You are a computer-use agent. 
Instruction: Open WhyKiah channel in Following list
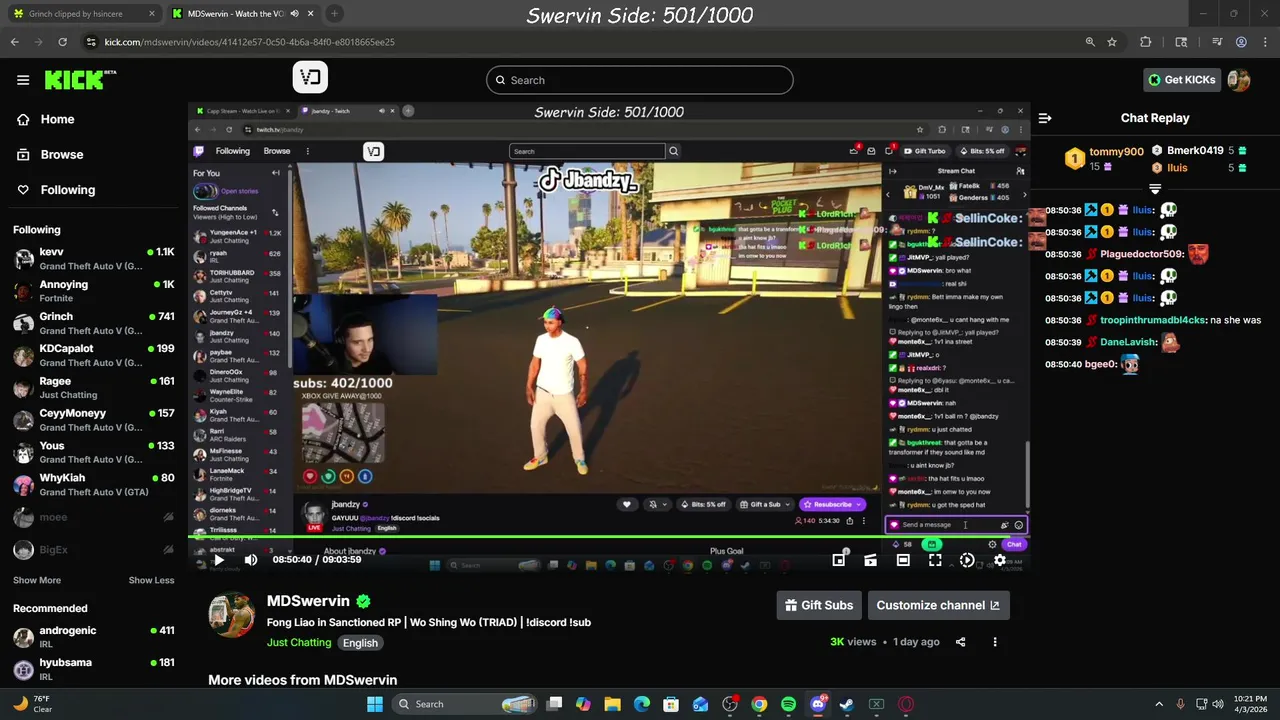pyautogui.click(x=94, y=484)
